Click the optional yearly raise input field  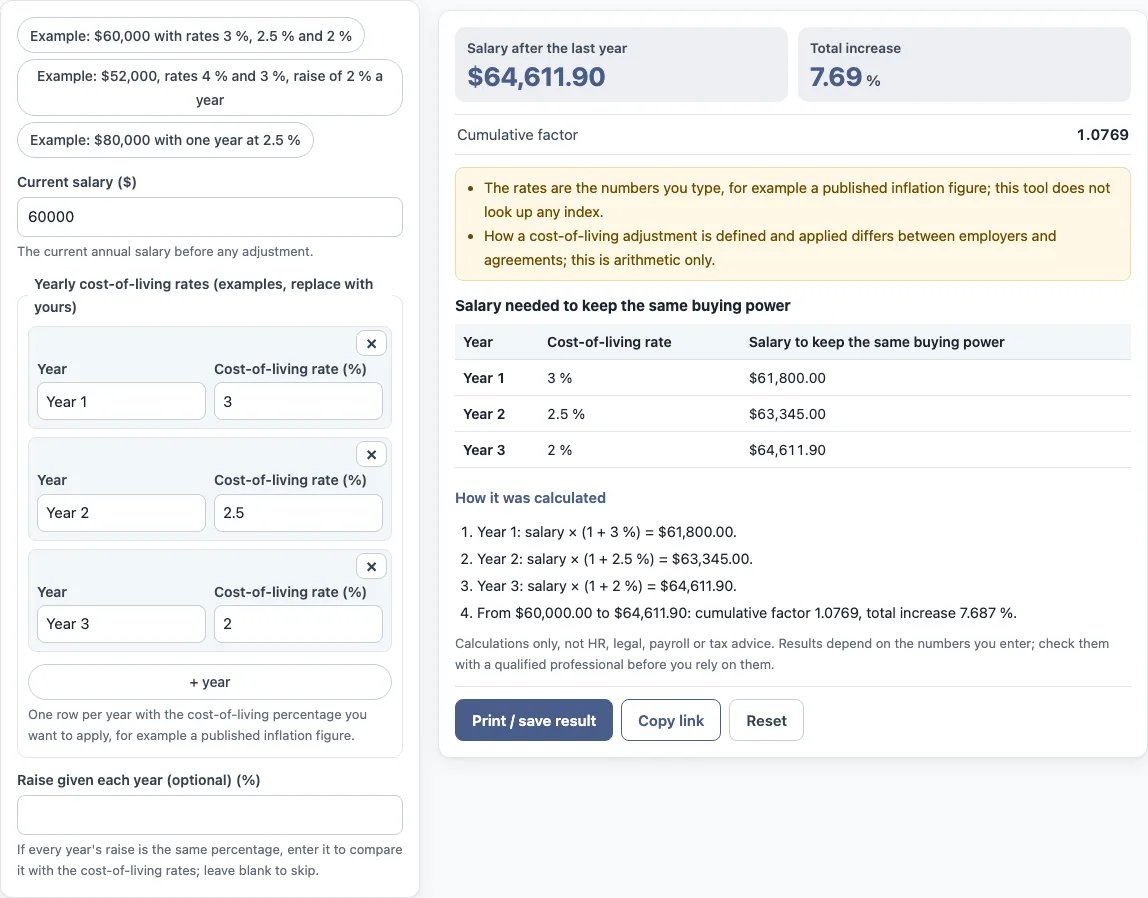pos(209,815)
